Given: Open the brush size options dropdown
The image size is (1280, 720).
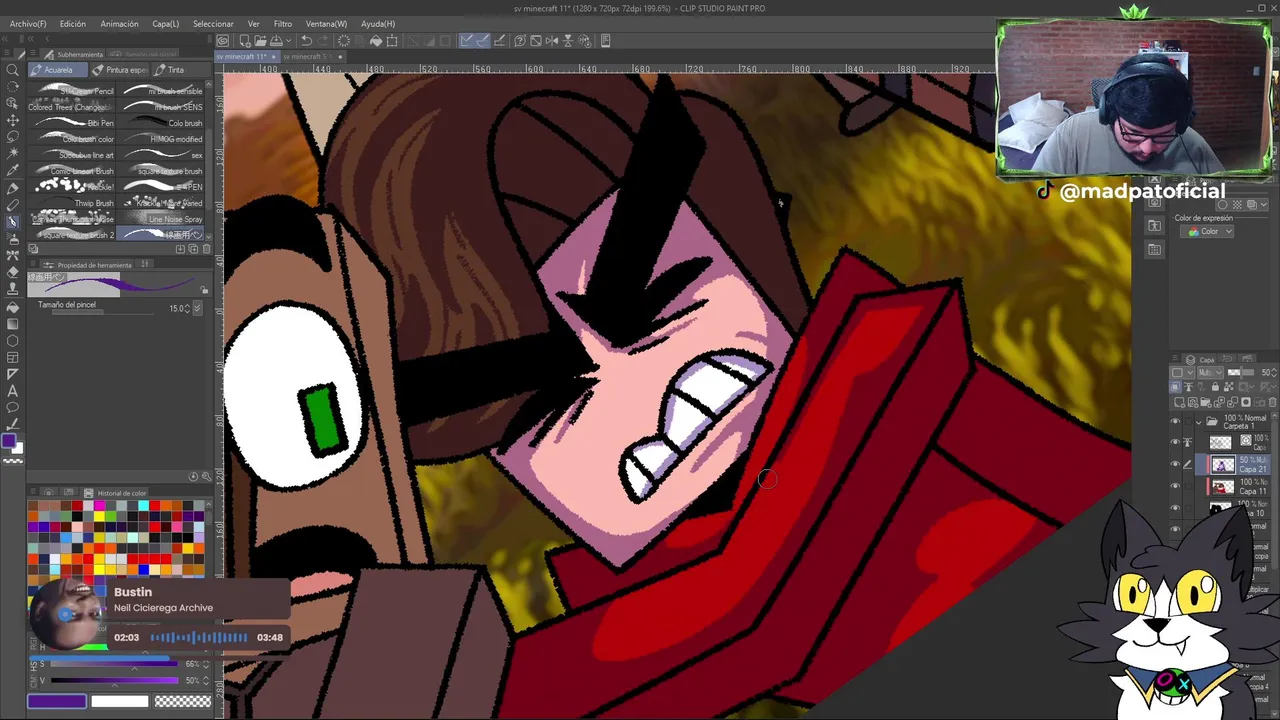Looking at the screenshot, I should coord(197,308).
